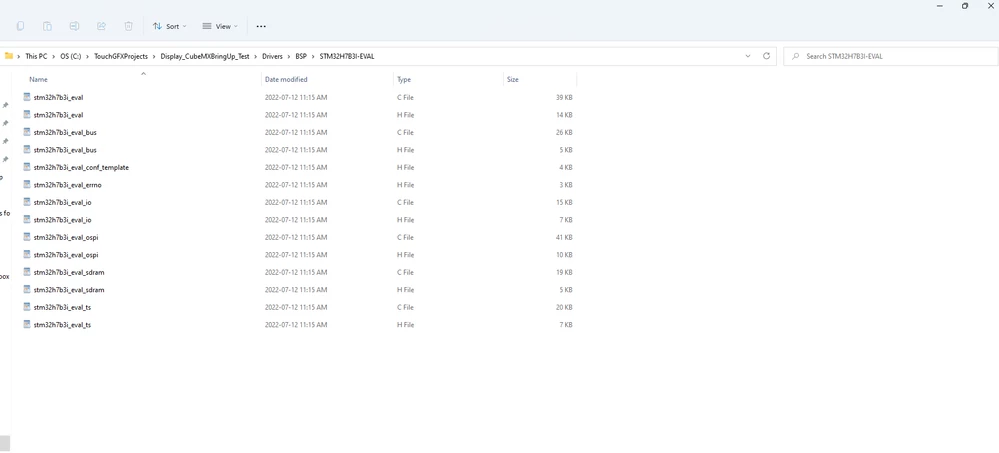Screen dimensions: 999x453
Task: Click file icon of 15 KB io file
Action: click(27, 201)
